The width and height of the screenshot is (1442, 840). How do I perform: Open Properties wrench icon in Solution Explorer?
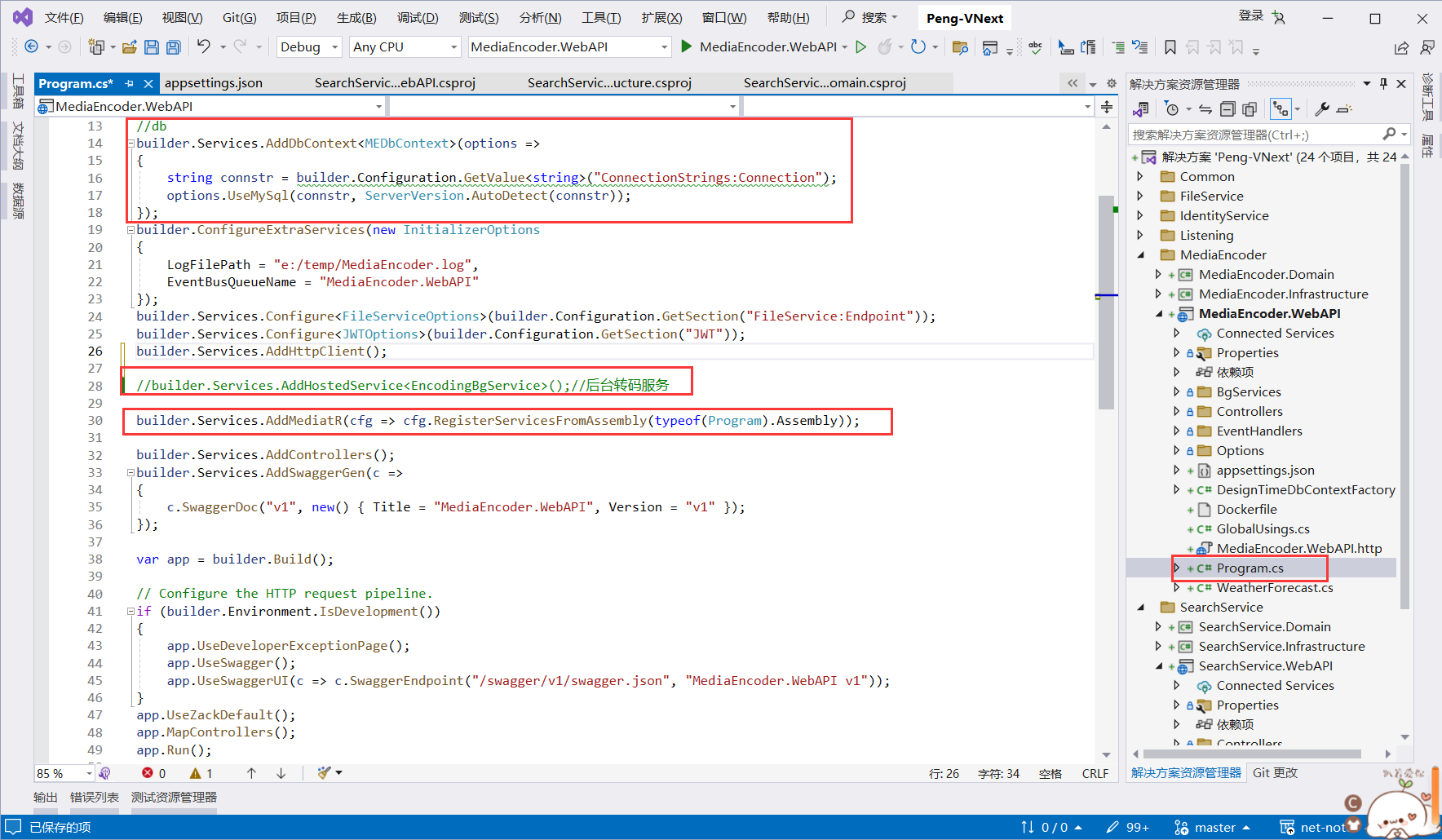(1322, 108)
